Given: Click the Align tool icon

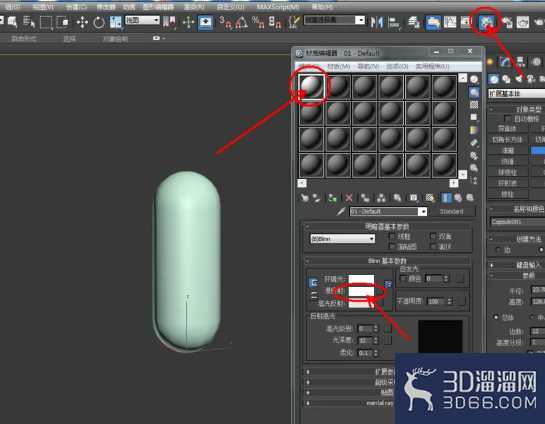Looking at the screenshot, I should 394,22.
